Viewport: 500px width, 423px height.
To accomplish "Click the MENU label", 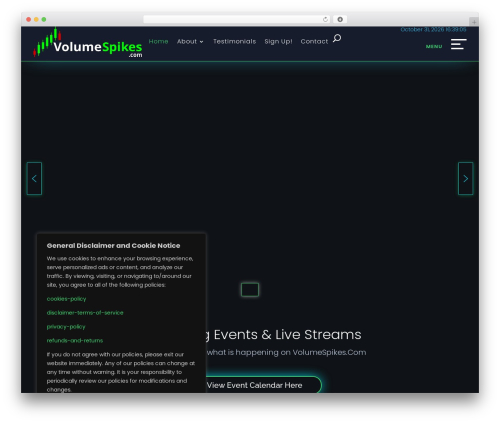I will 434,46.
